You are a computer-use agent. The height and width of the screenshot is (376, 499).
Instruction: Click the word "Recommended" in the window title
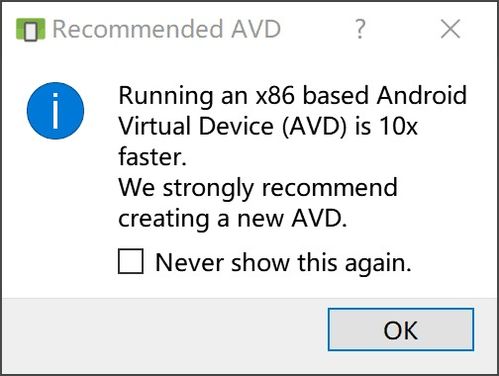(139, 29)
